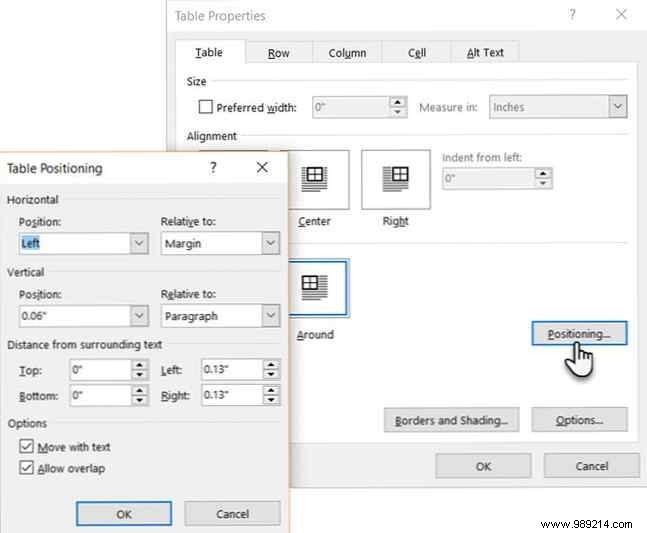Viewport: 647px width, 533px height.
Task: Decrease Left distance value
Action: click(271, 375)
